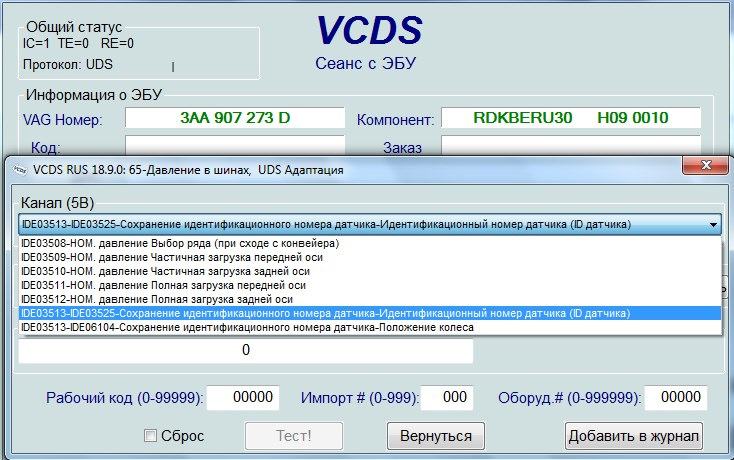Click the value field showing 0
The image size is (734, 460).
click(x=246, y=350)
